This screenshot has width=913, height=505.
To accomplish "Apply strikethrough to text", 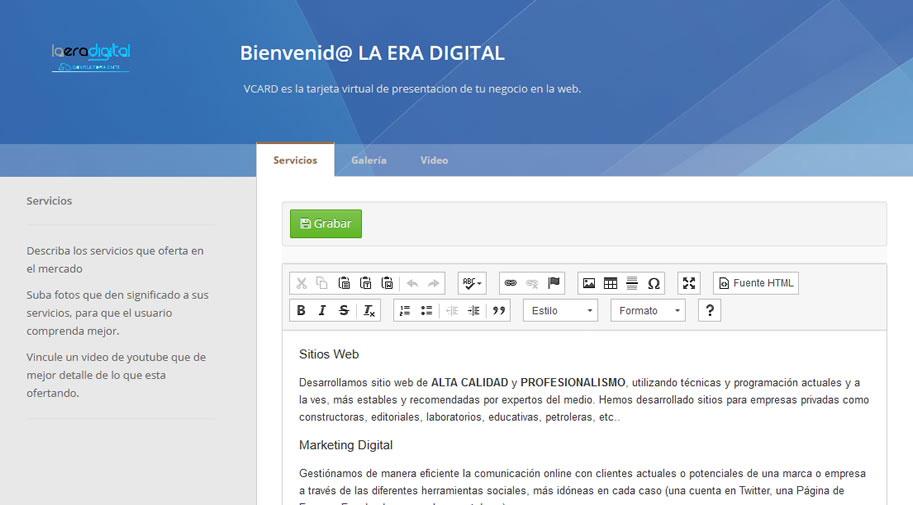I will (x=344, y=311).
